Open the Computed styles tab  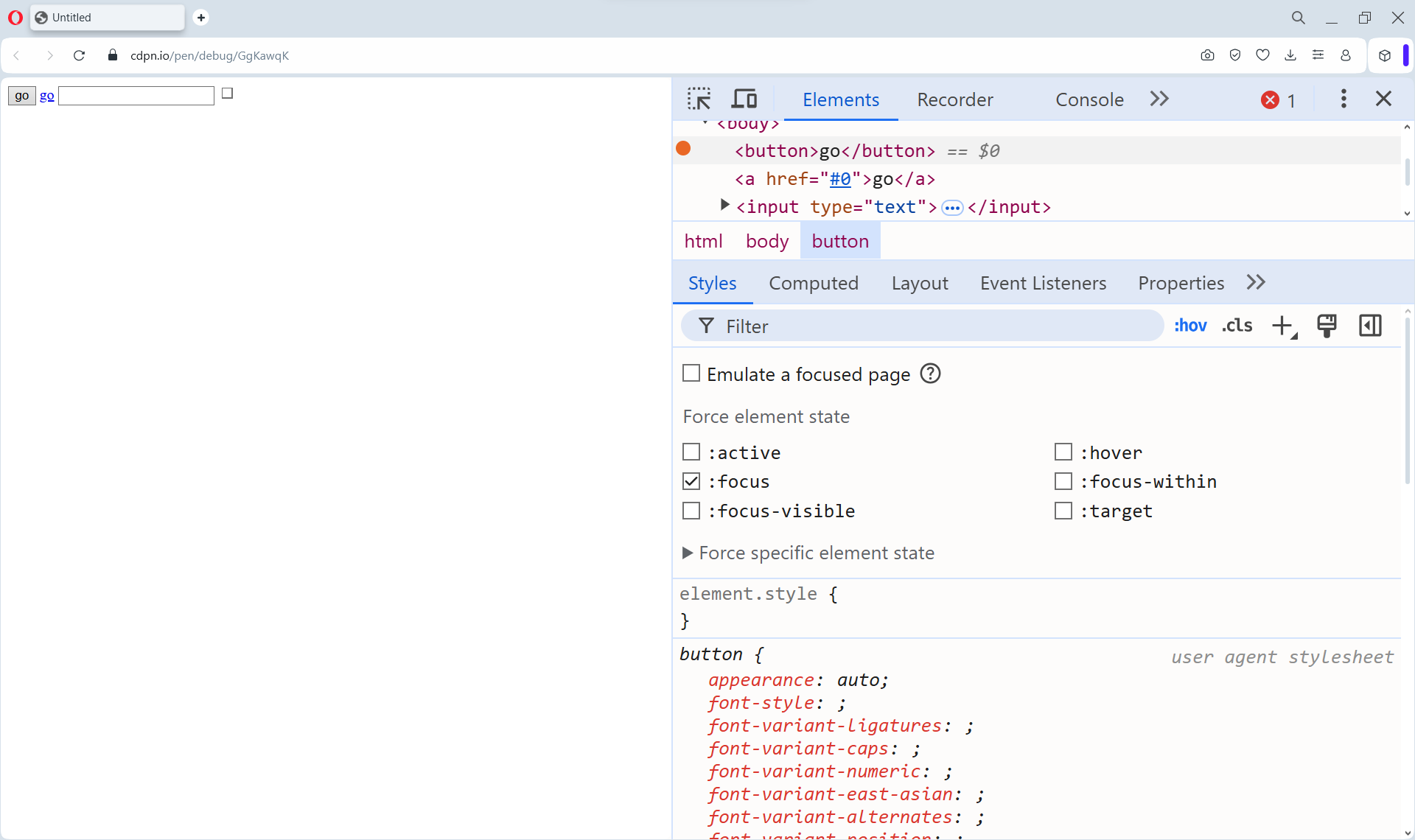(x=814, y=283)
